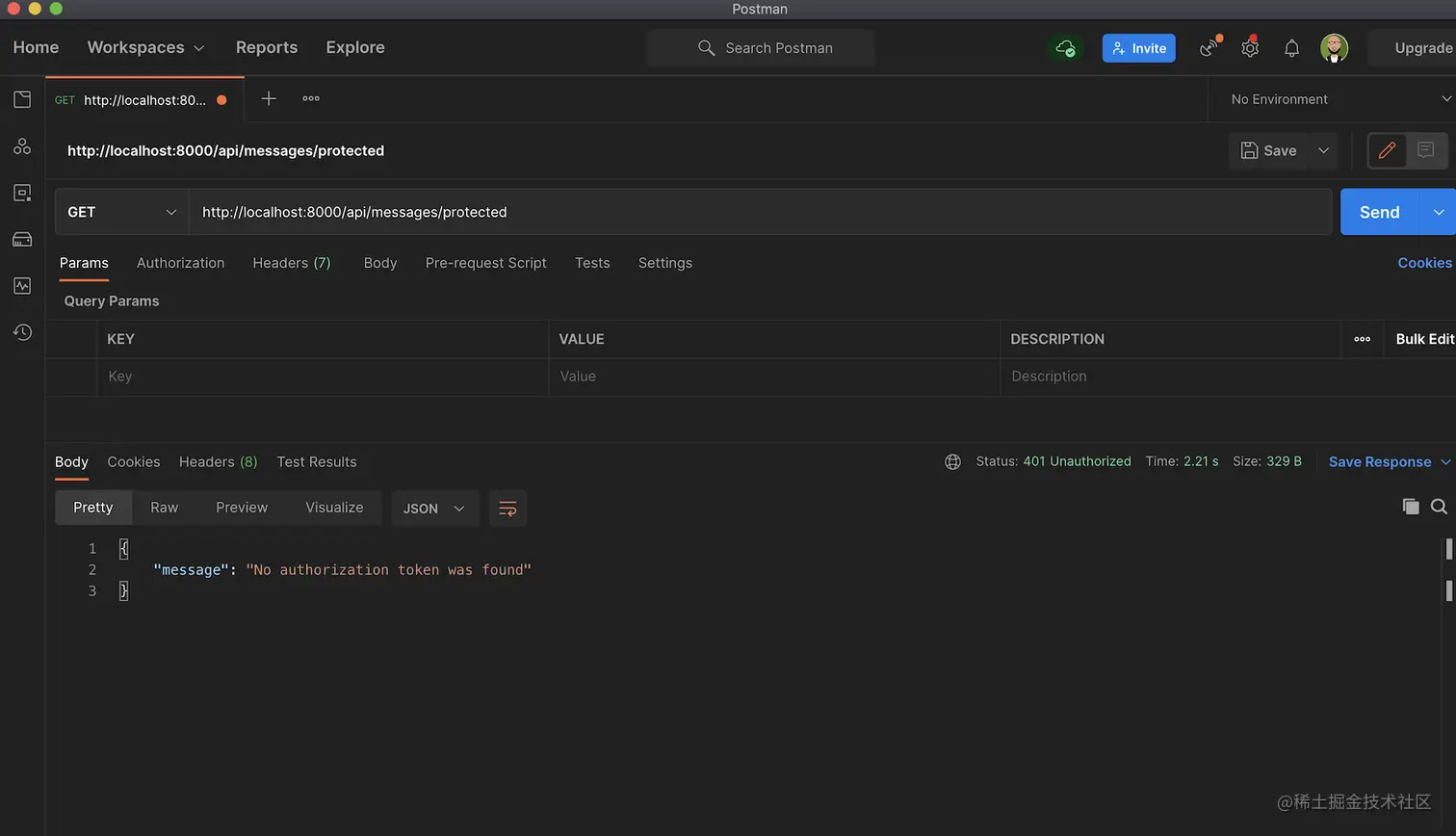The width and height of the screenshot is (1456, 836).
Task: Open Pre-request Script tab
Action: coord(485,263)
